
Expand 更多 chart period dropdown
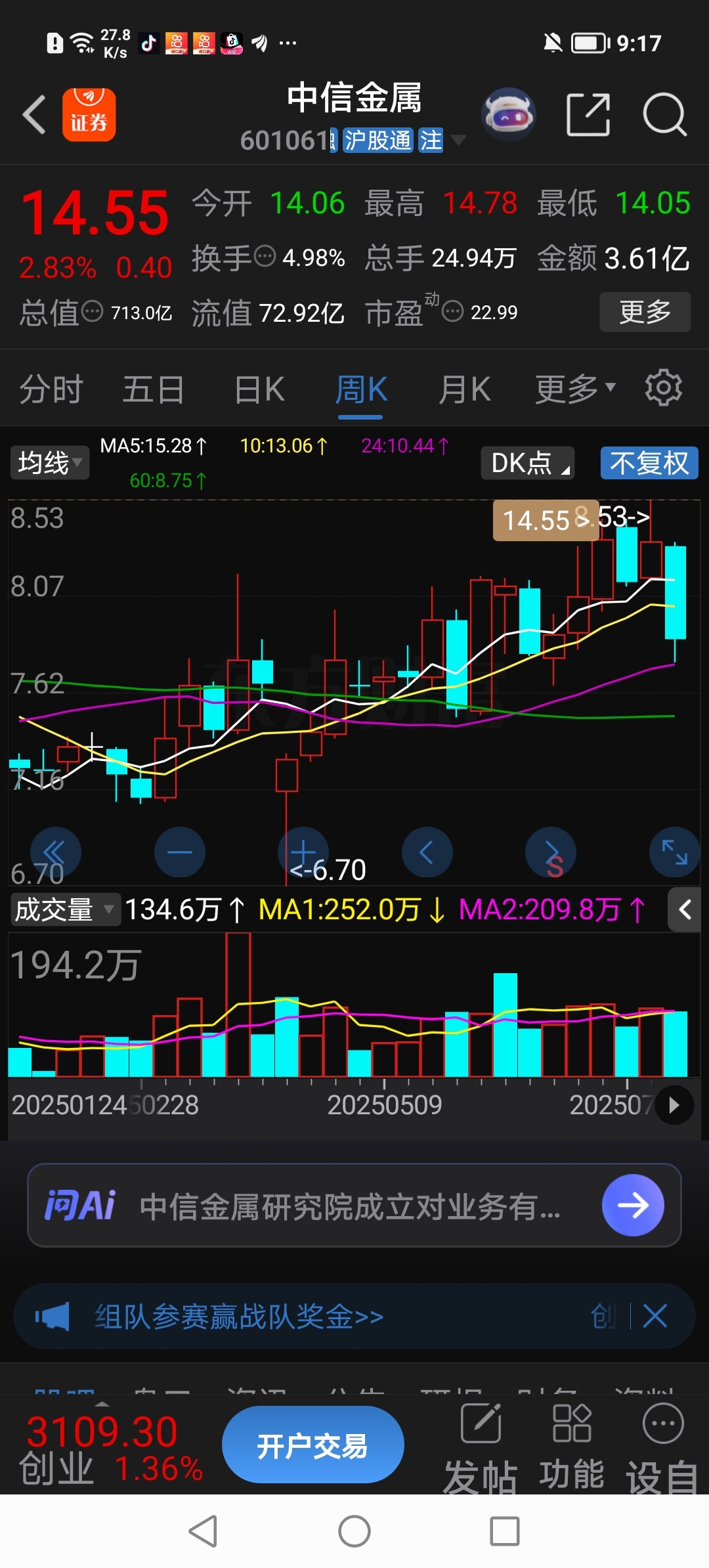pos(576,389)
